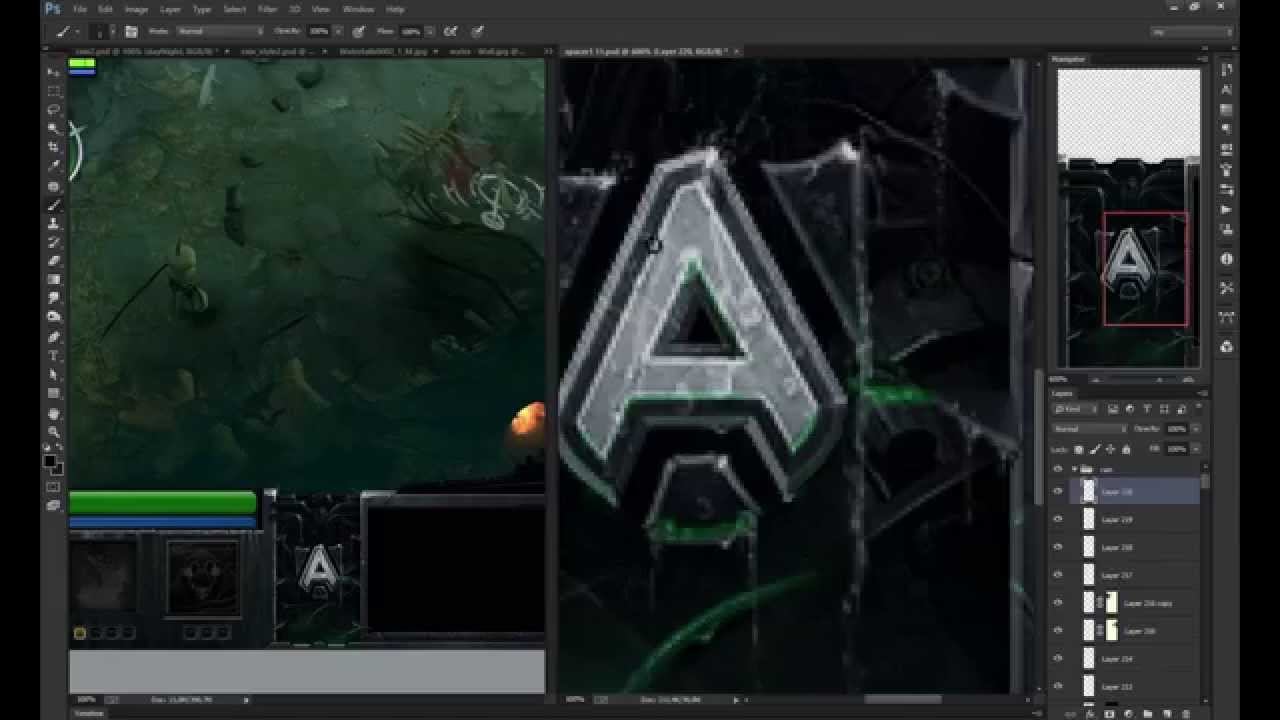Hide the Layer 217 layer

1058,575
